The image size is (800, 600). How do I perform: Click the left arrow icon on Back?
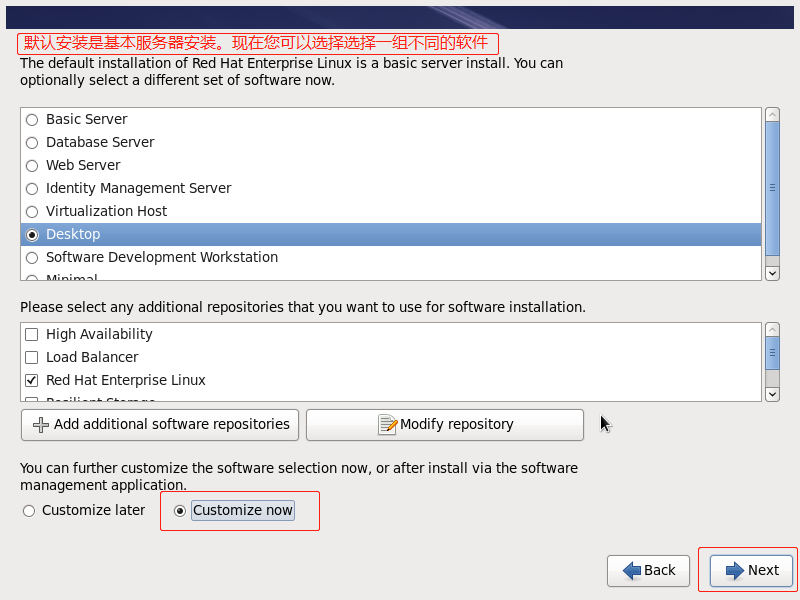(632, 570)
